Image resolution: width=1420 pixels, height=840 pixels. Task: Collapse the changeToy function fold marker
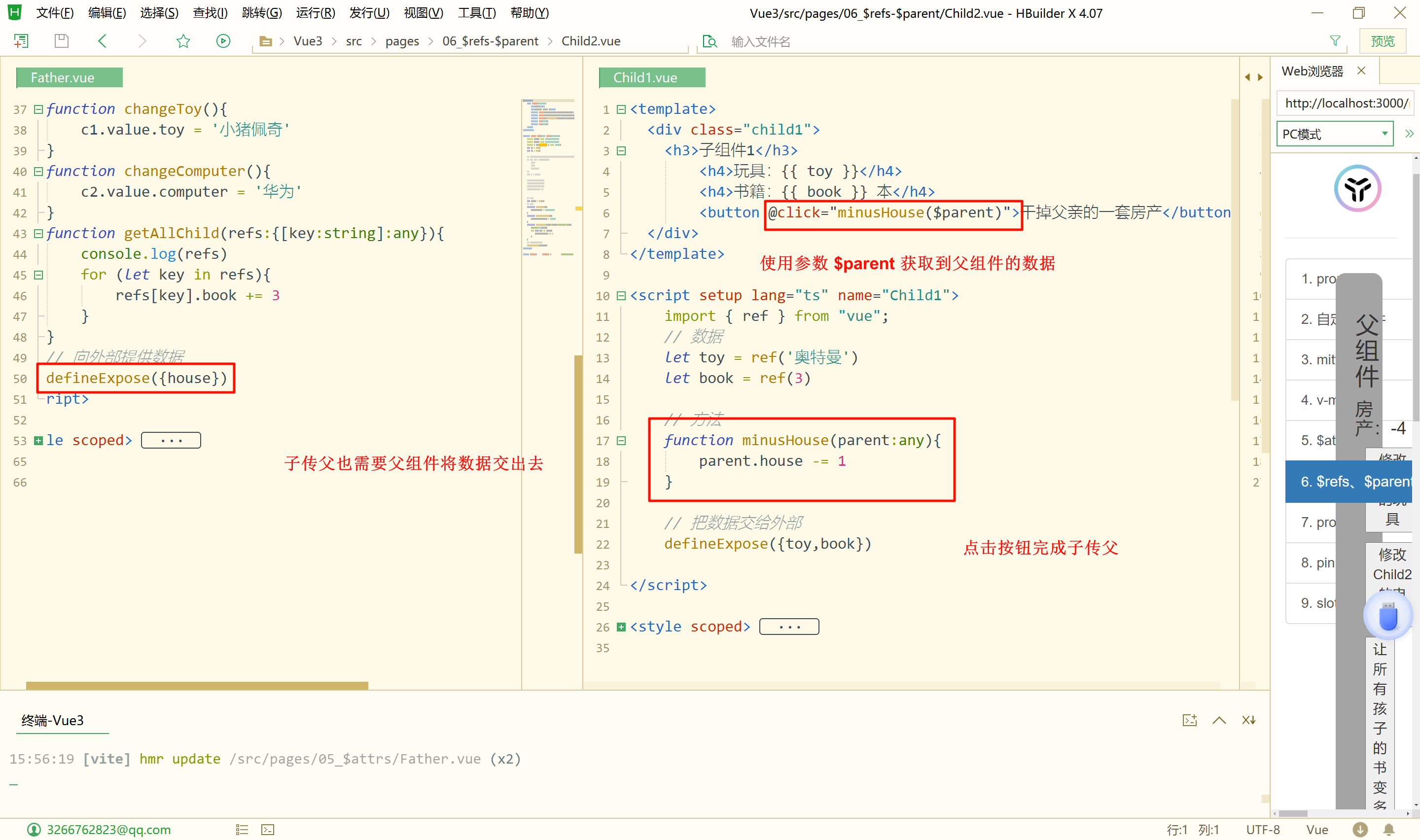click(38, 109)
